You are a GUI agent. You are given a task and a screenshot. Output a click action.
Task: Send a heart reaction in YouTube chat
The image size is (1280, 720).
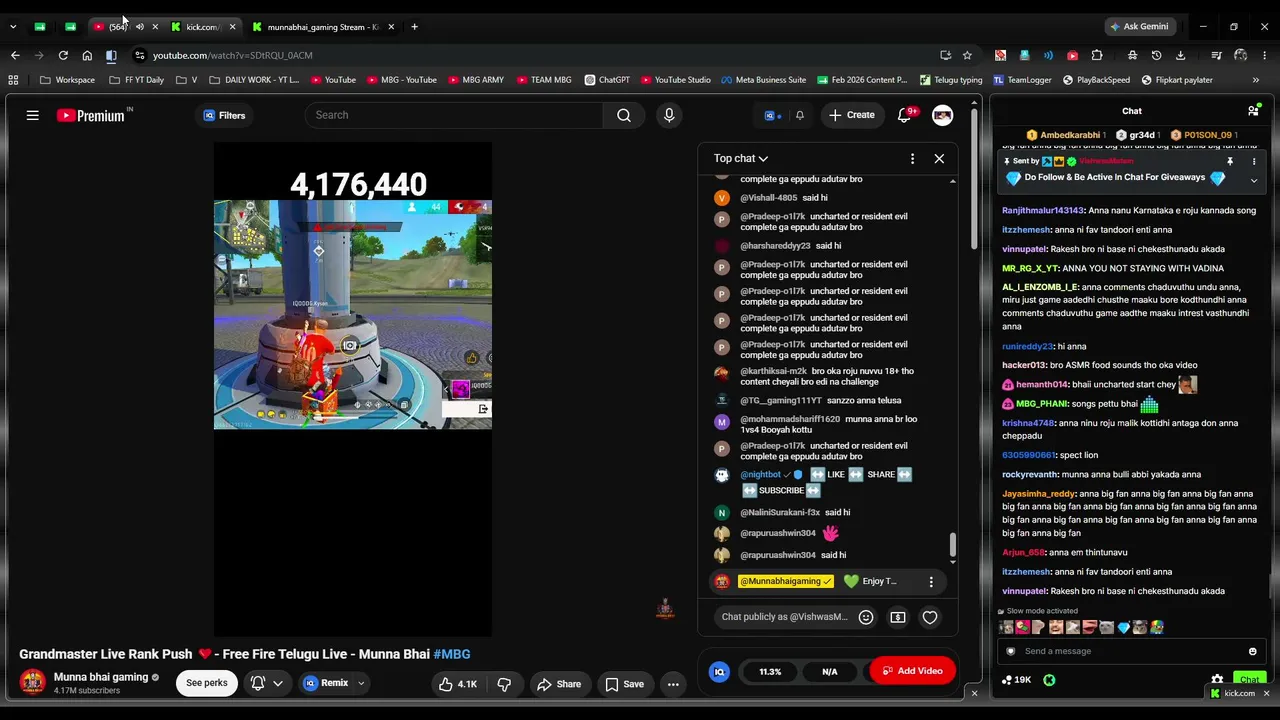pos(930,617)
